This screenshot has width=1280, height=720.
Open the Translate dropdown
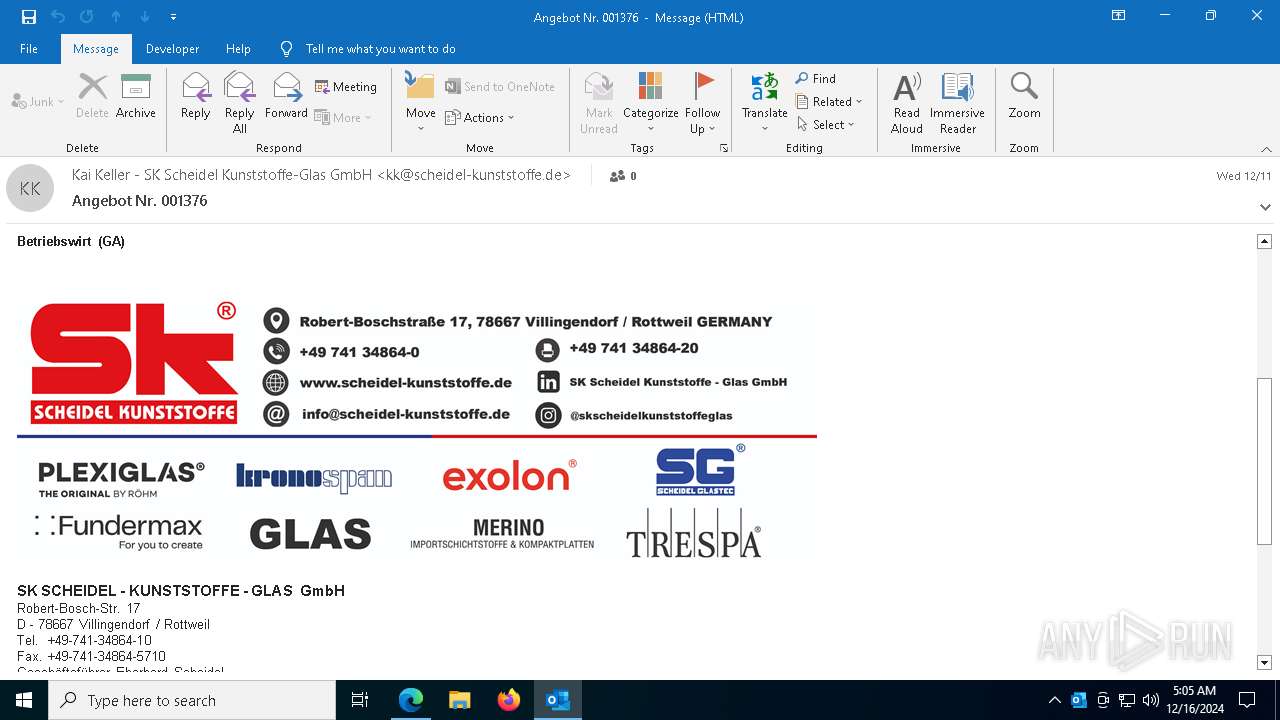[x=765, y=103]
